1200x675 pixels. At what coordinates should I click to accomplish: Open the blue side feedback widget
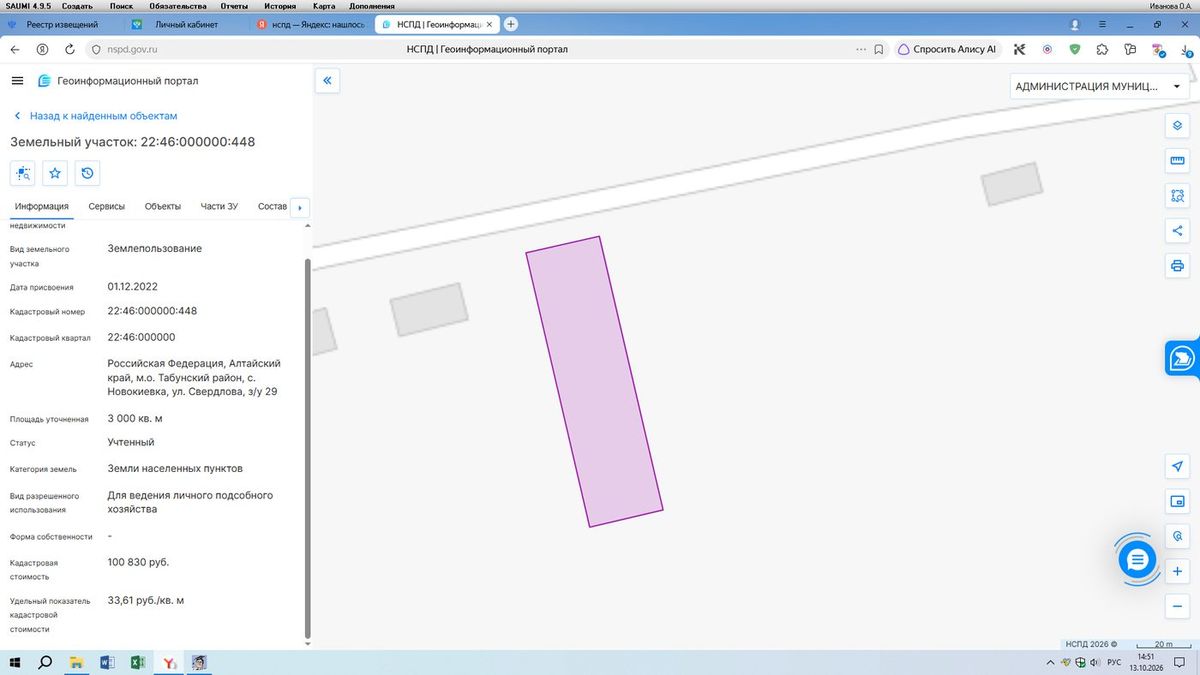click(x=1182, y=358)
